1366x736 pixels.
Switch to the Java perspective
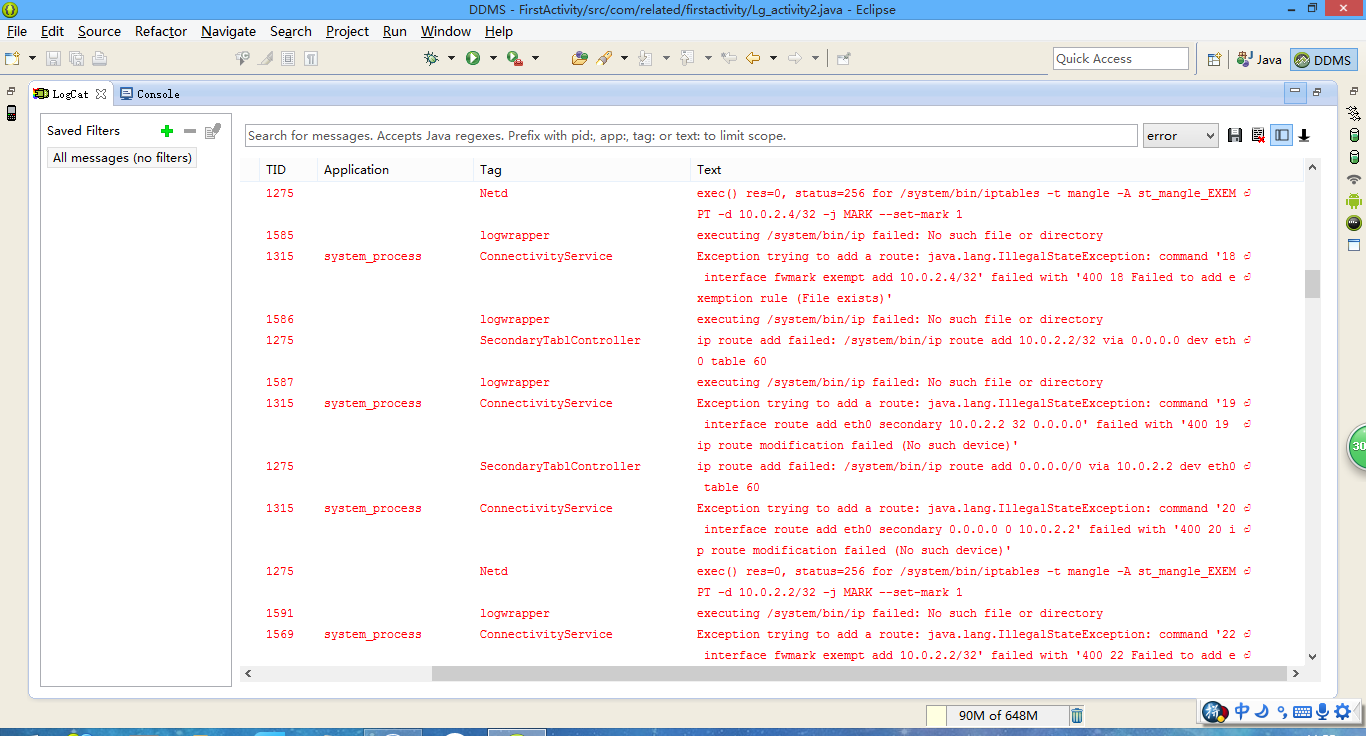point(1259,60)
